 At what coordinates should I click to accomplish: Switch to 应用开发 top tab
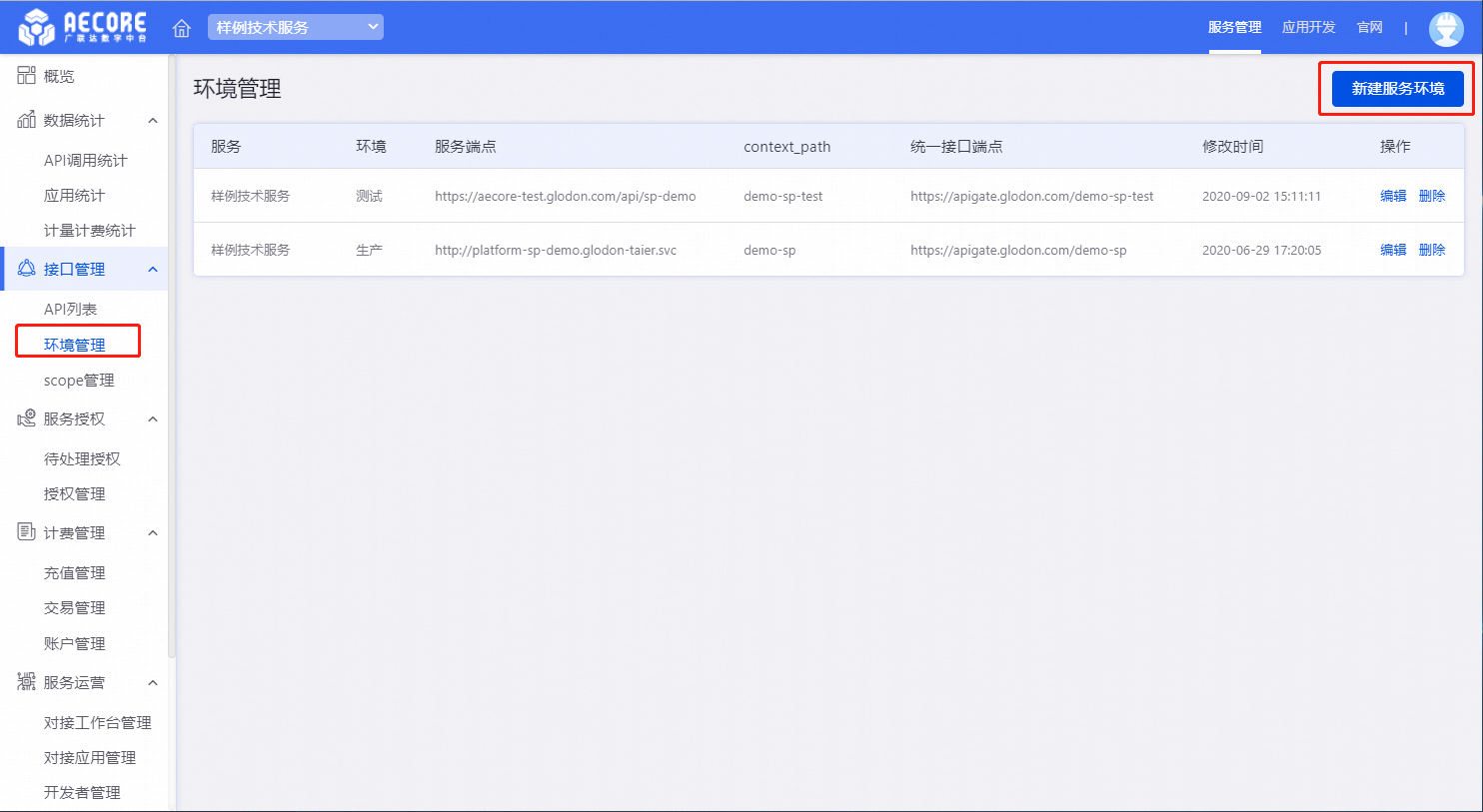[1308, 27]
